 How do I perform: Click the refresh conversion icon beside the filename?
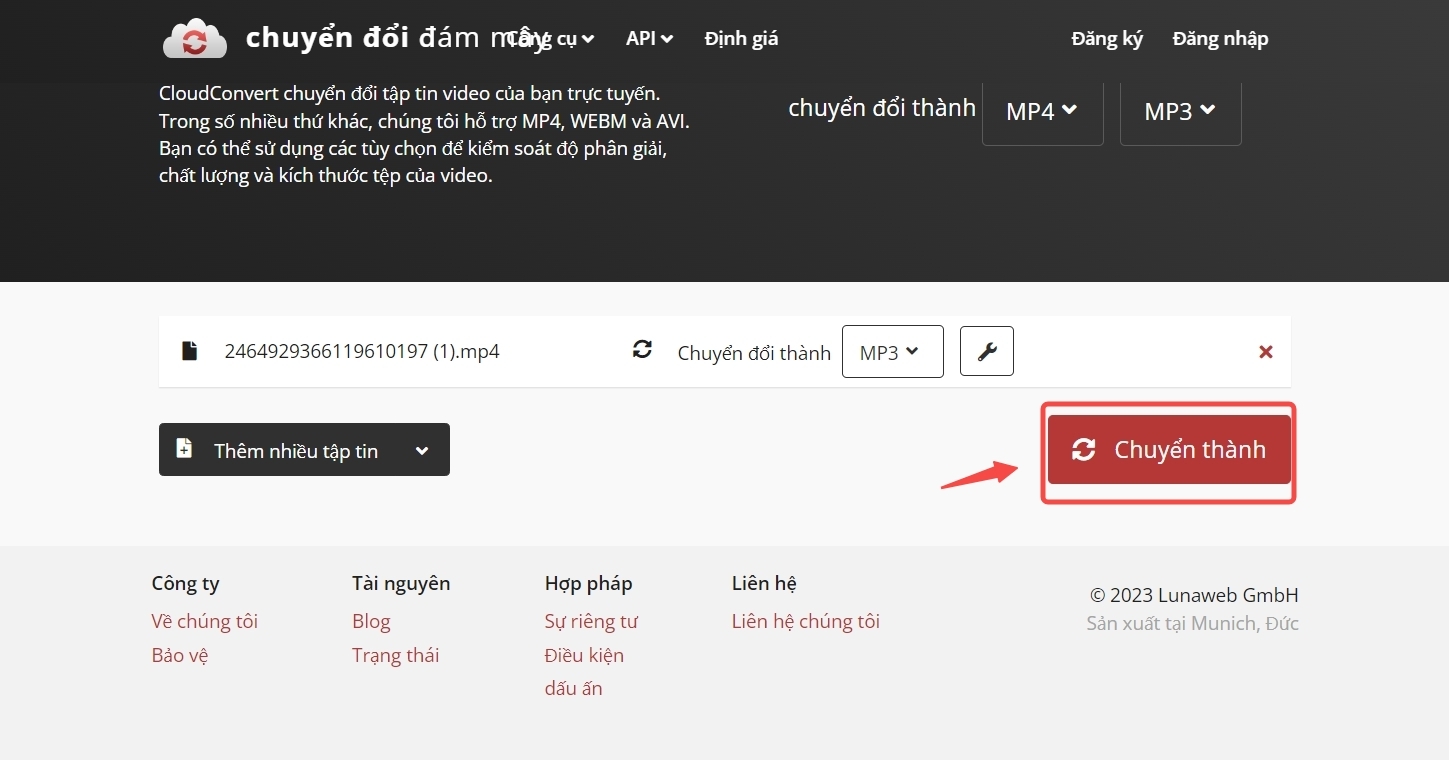[641, 351]
